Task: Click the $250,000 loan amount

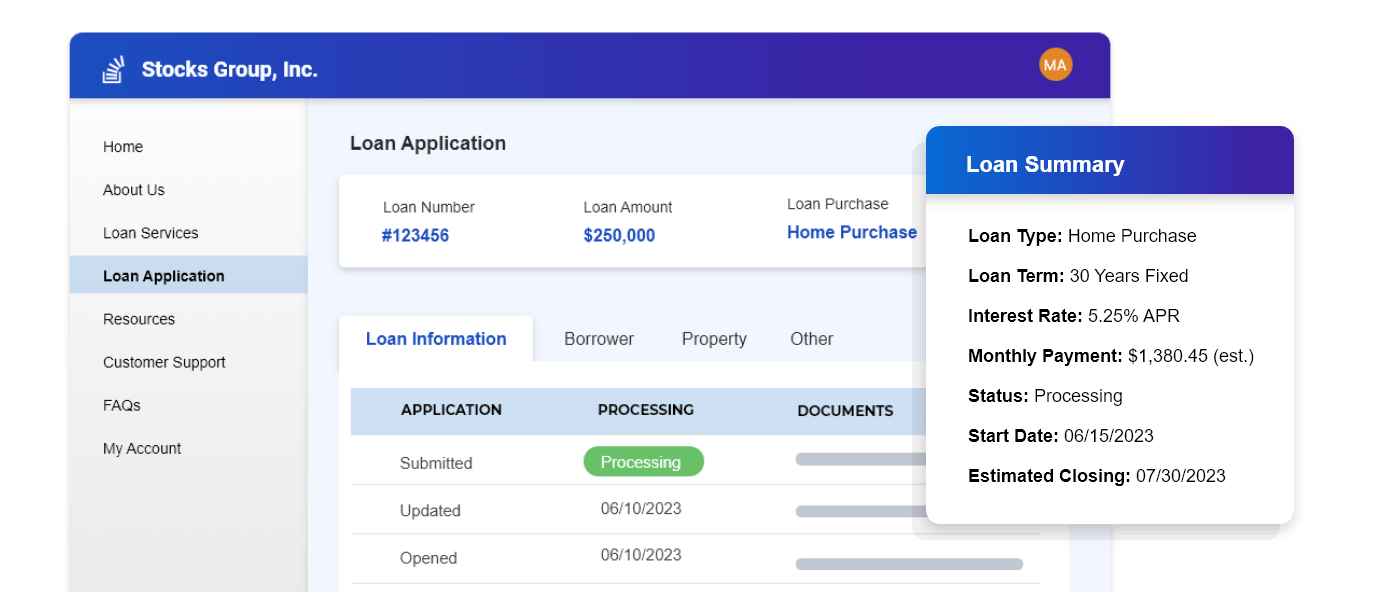Action: (620, 236)
